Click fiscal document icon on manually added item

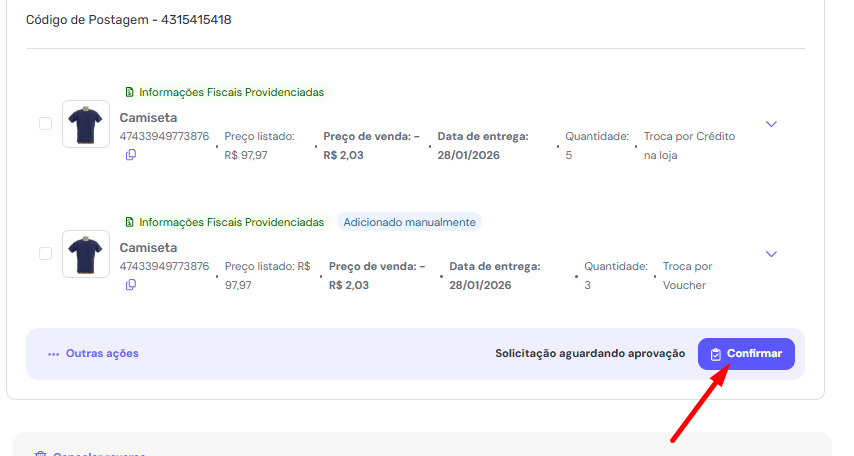coord(129,222)
